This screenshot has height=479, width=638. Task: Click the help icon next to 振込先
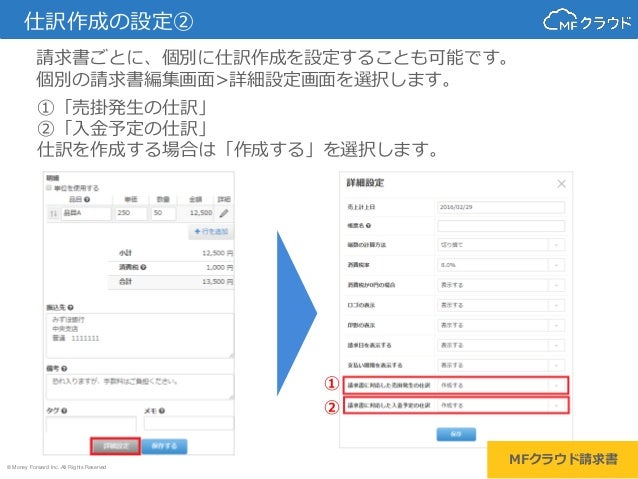point(70,308)
